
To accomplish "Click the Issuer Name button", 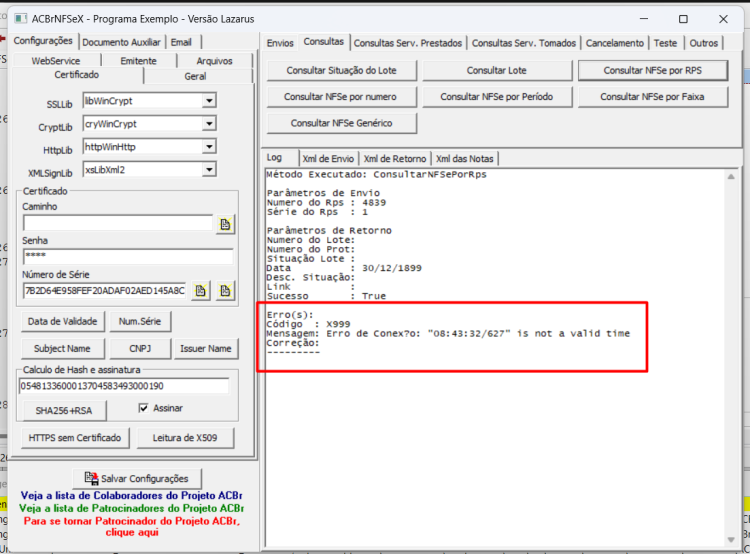I will pos(206,348).
